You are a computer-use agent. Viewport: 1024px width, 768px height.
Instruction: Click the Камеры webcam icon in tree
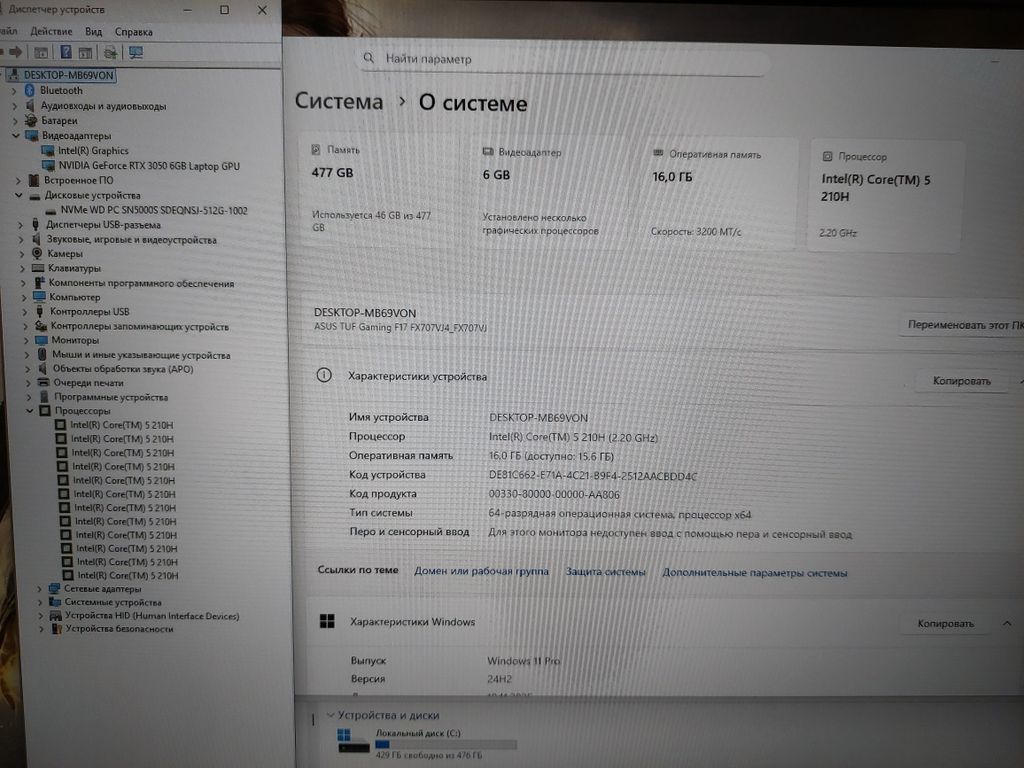tap(36, 253)
